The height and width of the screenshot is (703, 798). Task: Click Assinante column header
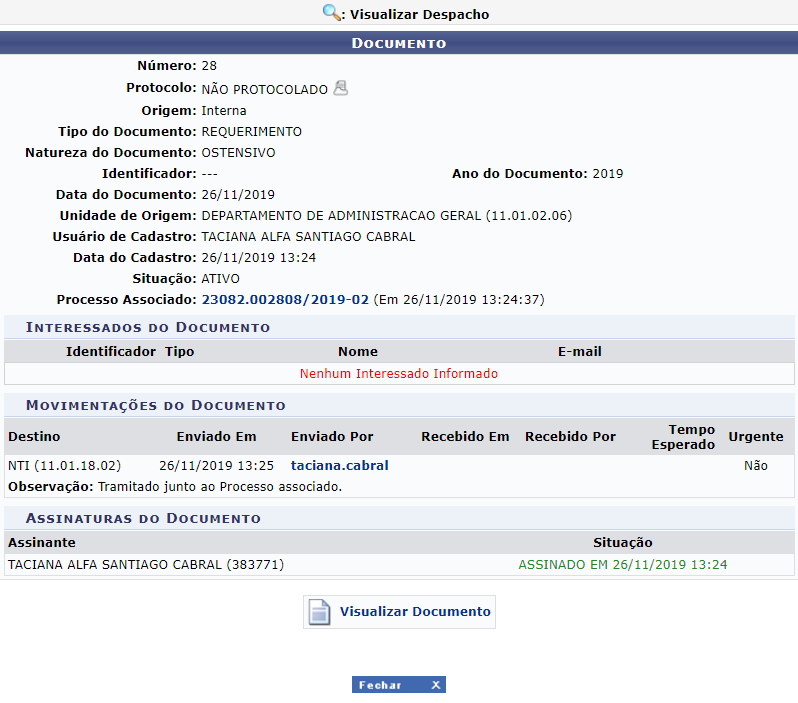point(42,543)
